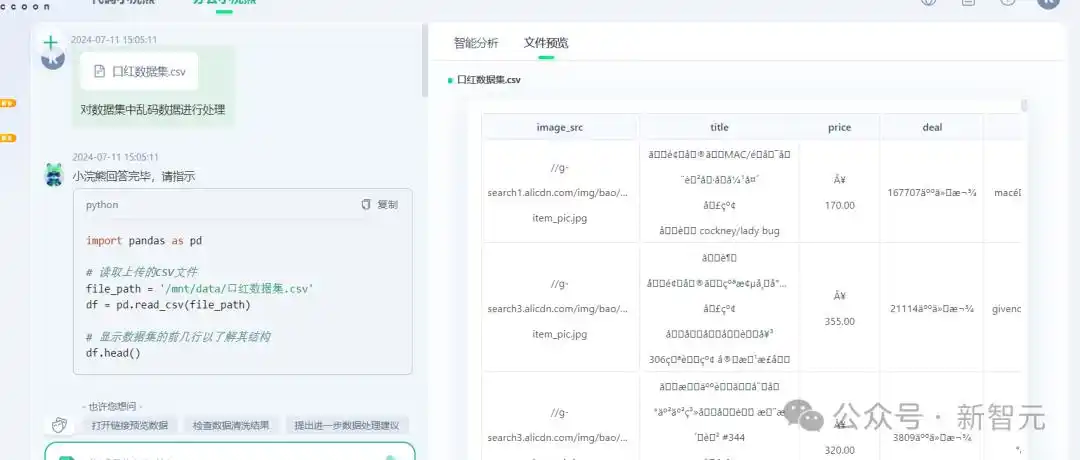This screenshot has width=1080, height=460.
Task: Switch to the 文件预览 tab
Action: coord(546,43)
